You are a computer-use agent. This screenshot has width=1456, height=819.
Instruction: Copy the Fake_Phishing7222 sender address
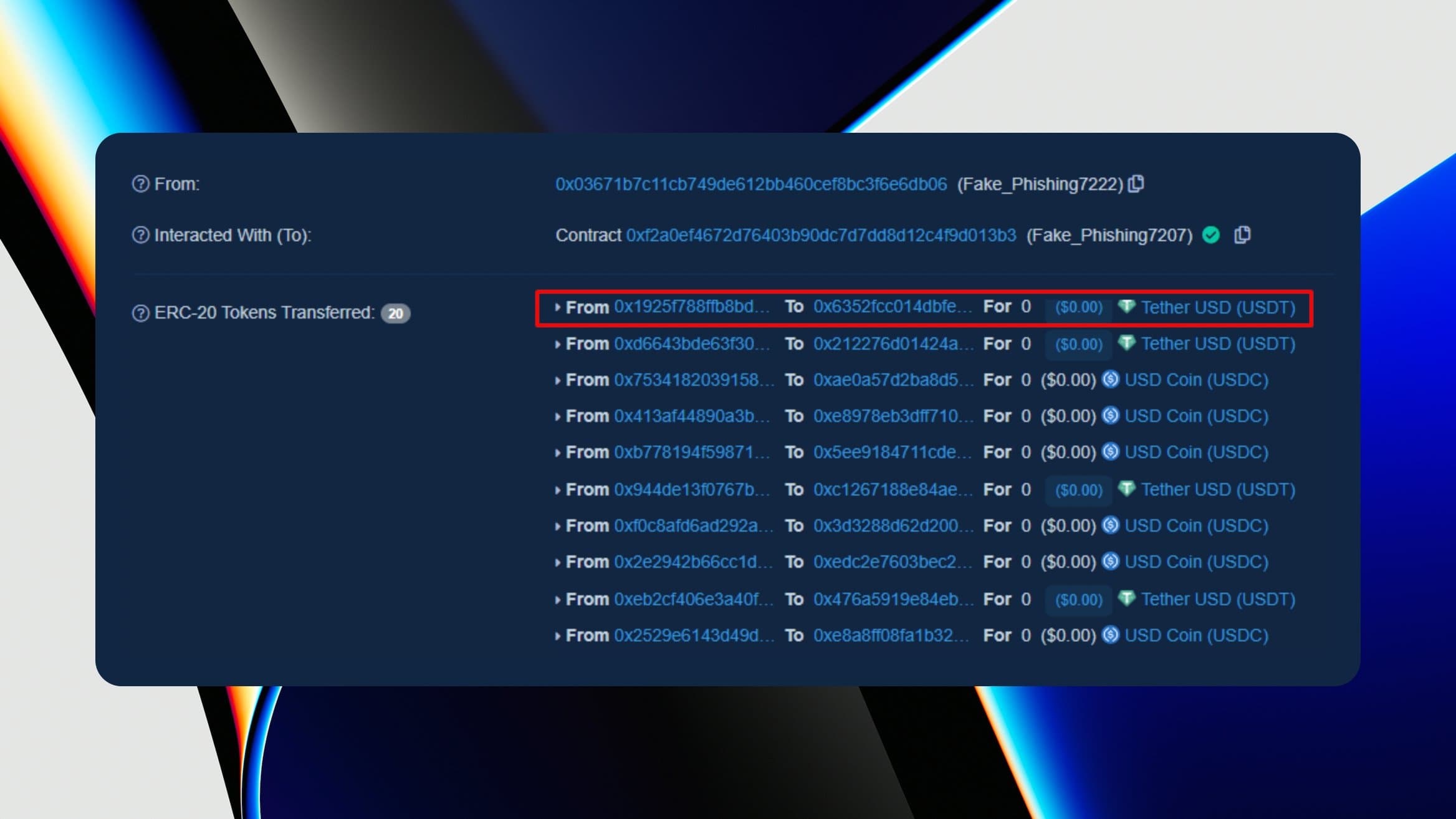[1136, 184]
